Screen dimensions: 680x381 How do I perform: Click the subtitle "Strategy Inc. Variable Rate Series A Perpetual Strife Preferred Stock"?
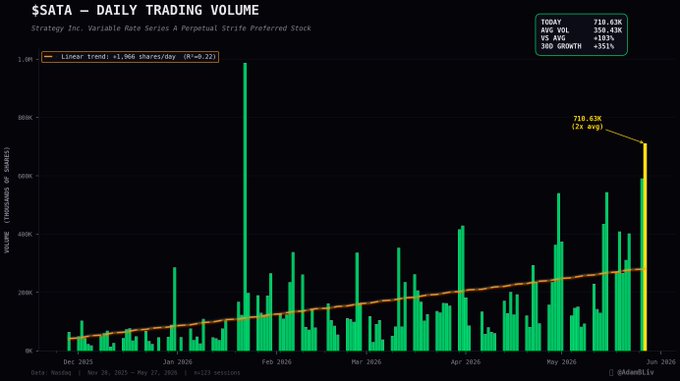tap(171, 28)
